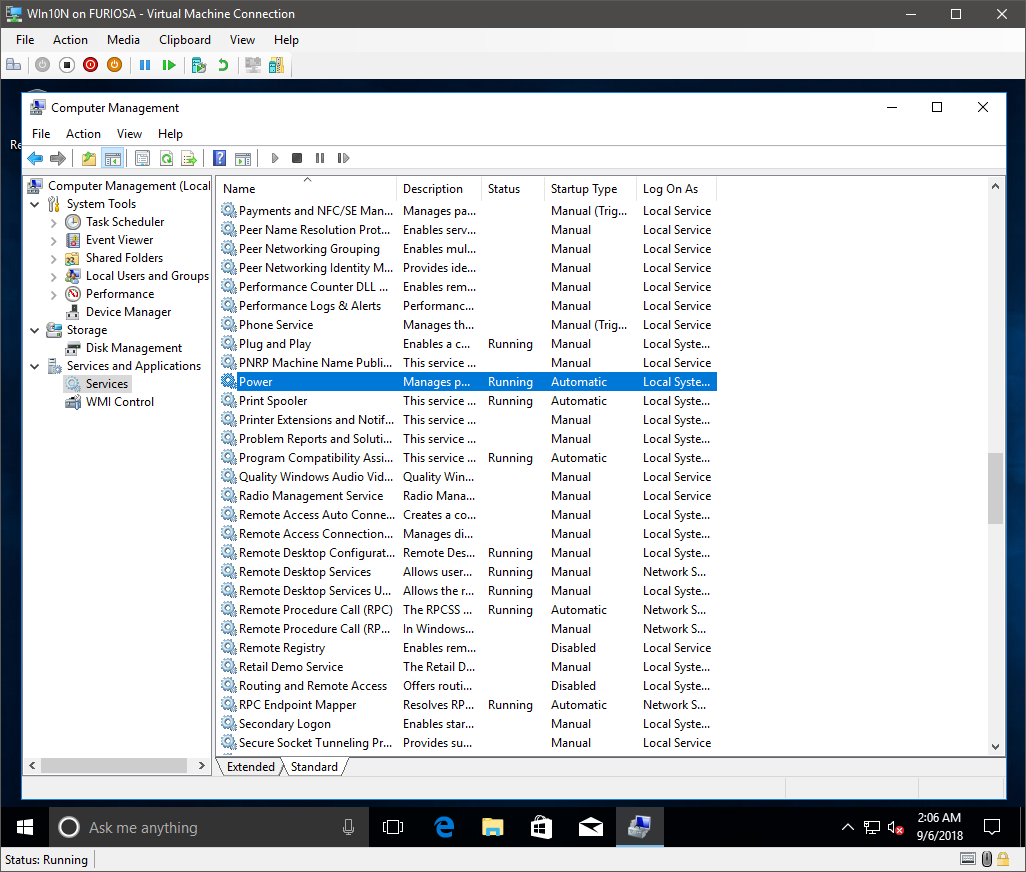Open Task View on the taskbar
This screenshot has height=872, width=1026.
(x=393, y=828)
